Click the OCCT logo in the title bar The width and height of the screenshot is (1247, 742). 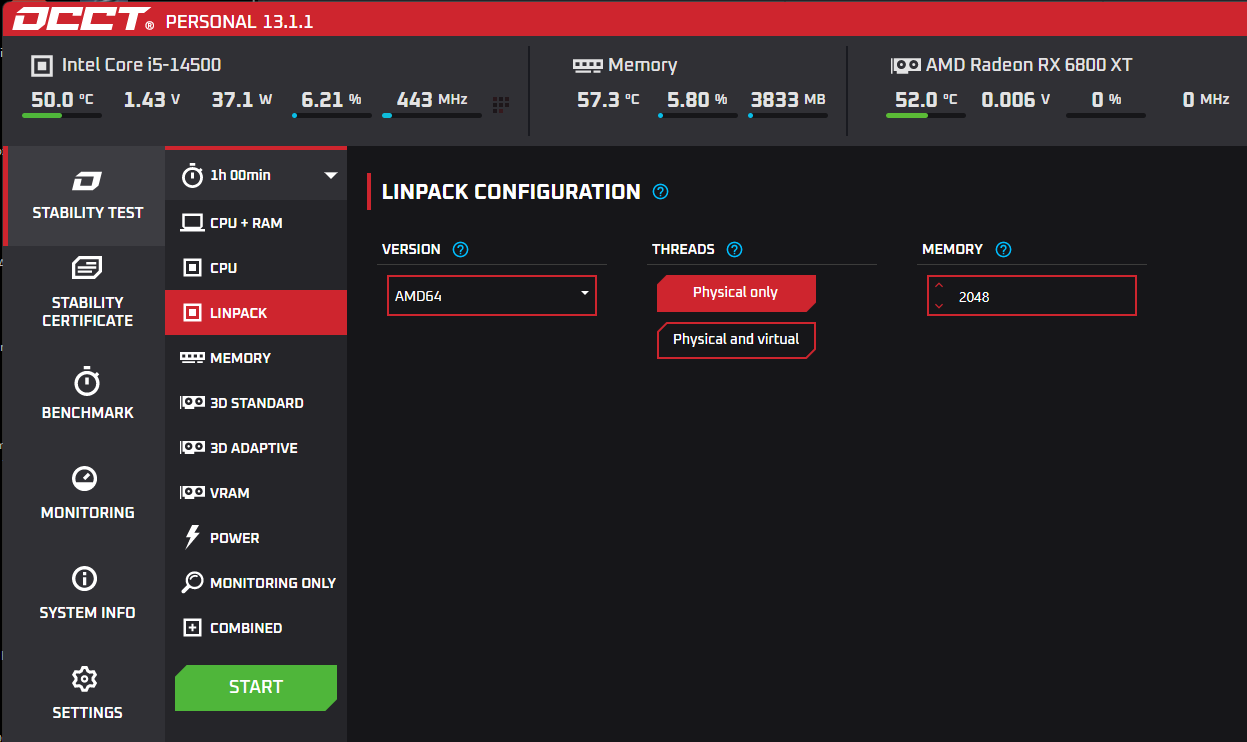click(83, 20)
